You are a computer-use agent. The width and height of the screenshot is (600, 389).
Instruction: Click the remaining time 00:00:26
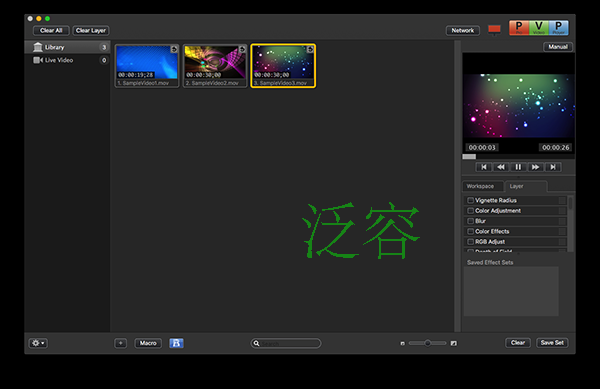tap(555, 148)
